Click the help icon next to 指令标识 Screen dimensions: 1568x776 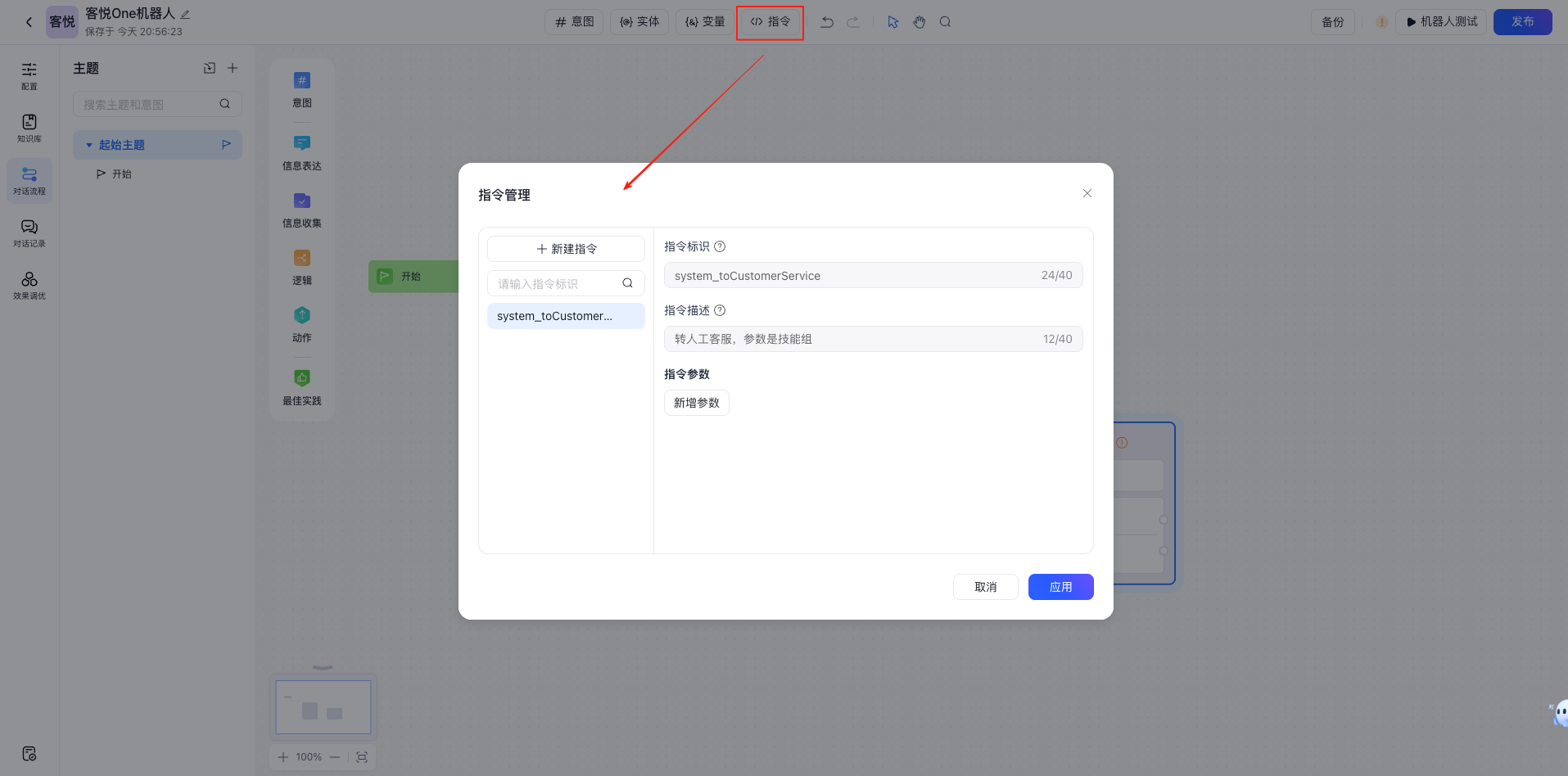[x=720, y=246]
